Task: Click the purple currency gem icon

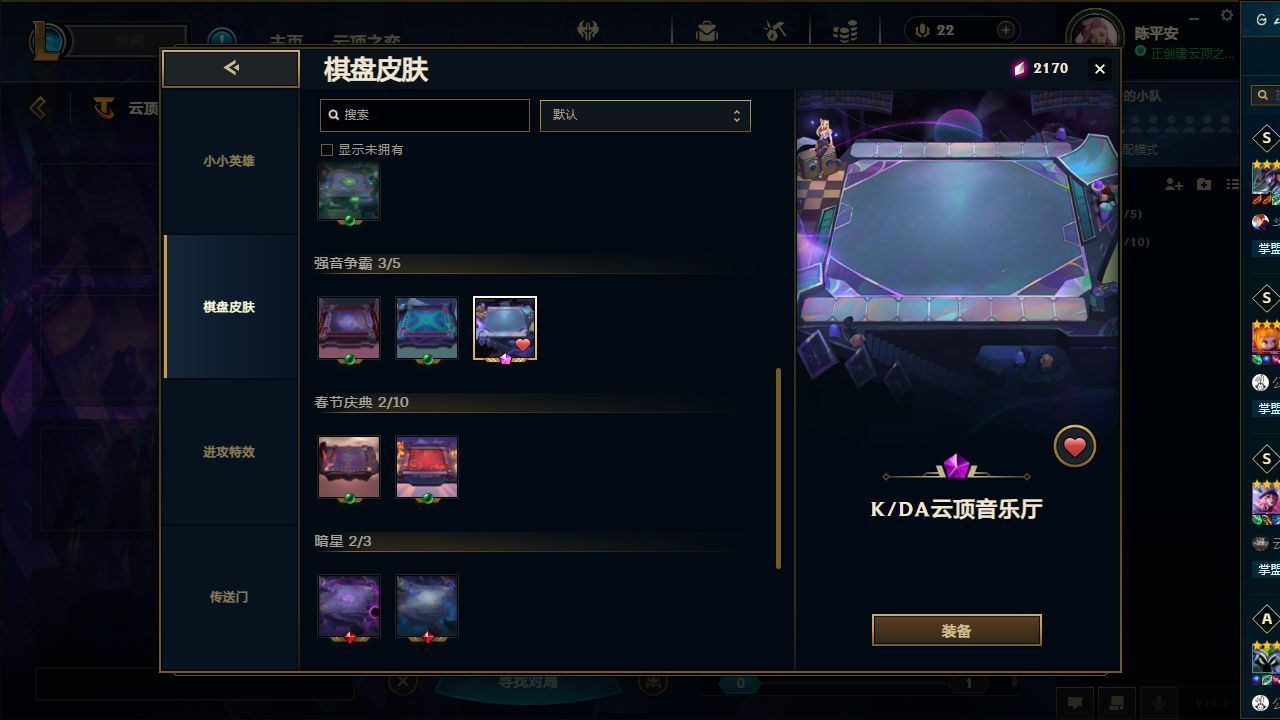Action: click(1019, 69)
